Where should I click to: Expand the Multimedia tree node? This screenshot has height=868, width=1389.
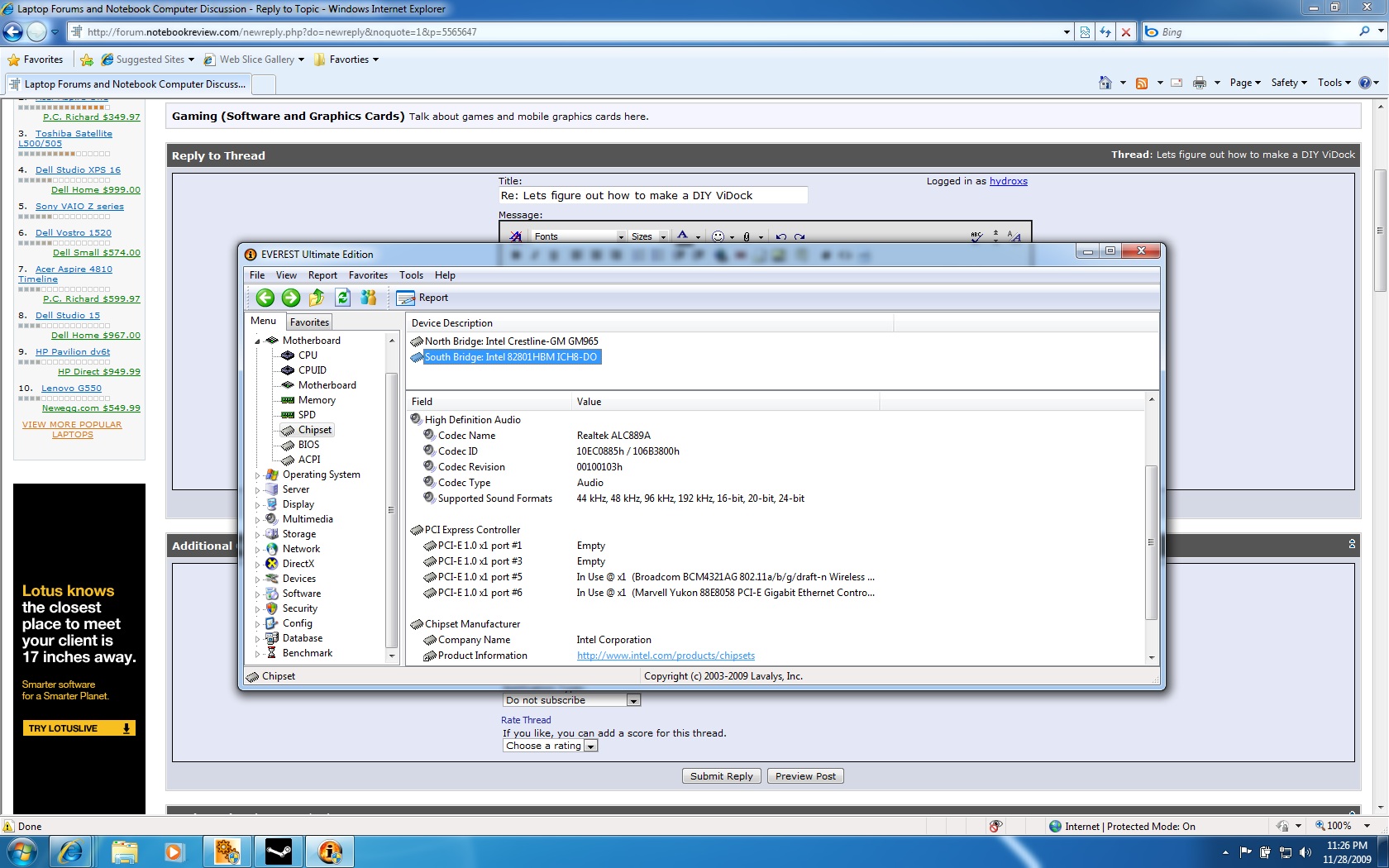tap(257, 519)
